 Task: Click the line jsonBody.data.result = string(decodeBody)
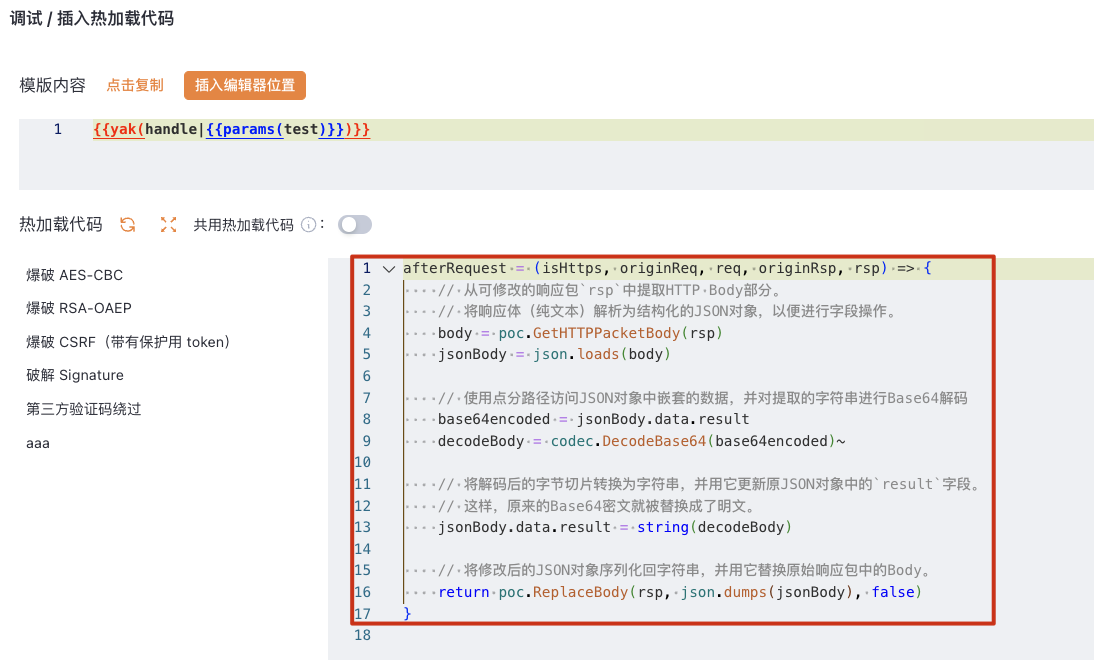point(615,527)
